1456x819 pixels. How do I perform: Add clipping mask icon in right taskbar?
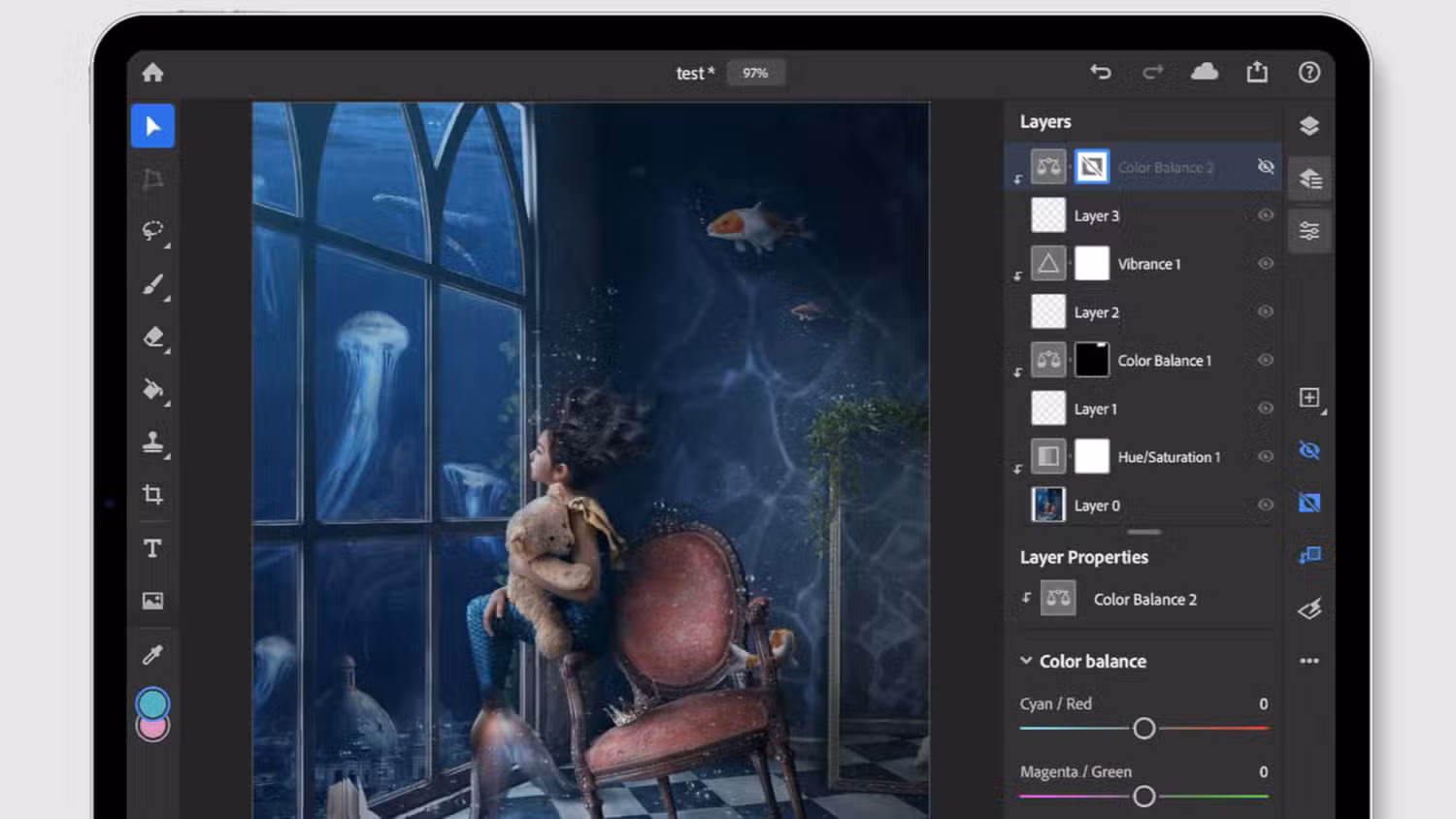pyautogui.click(x=1309, y=555)
